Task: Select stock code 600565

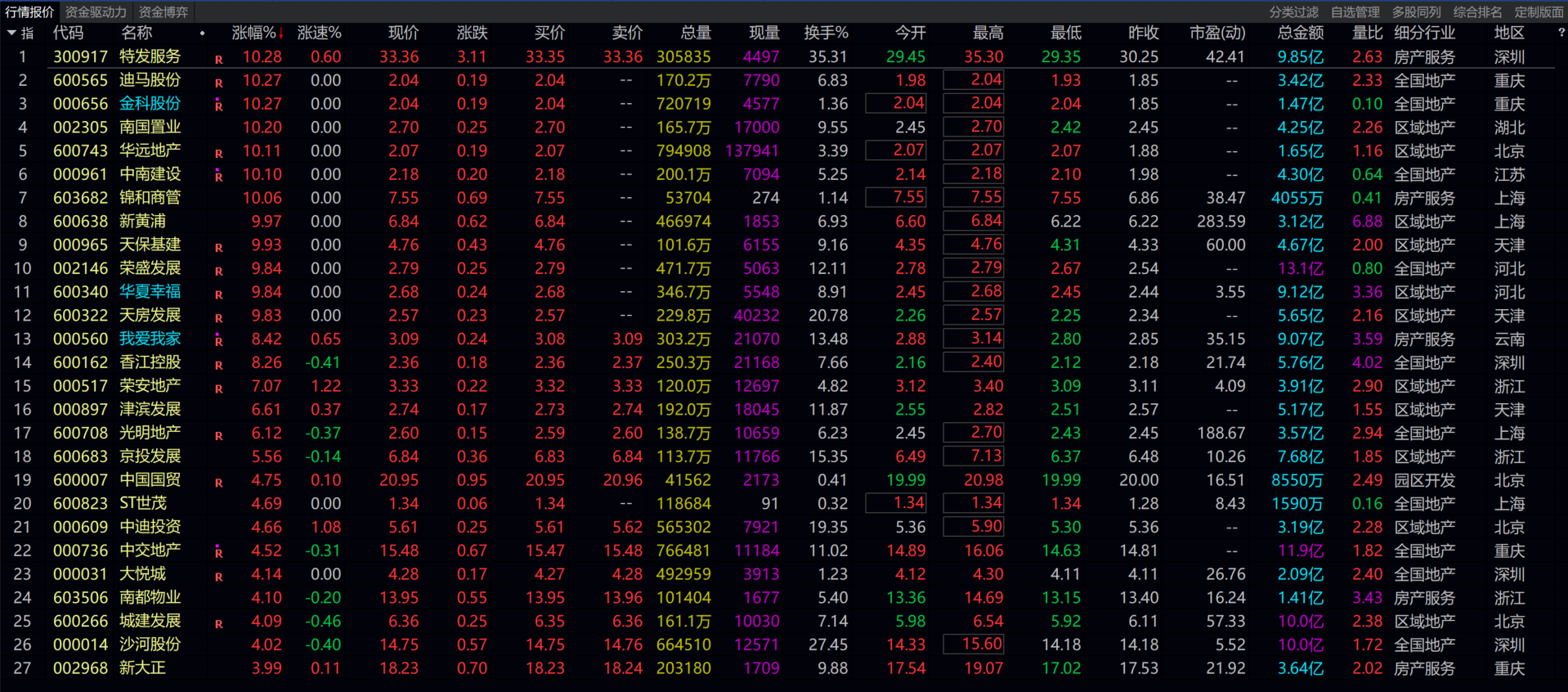Action: coord(80,81)
